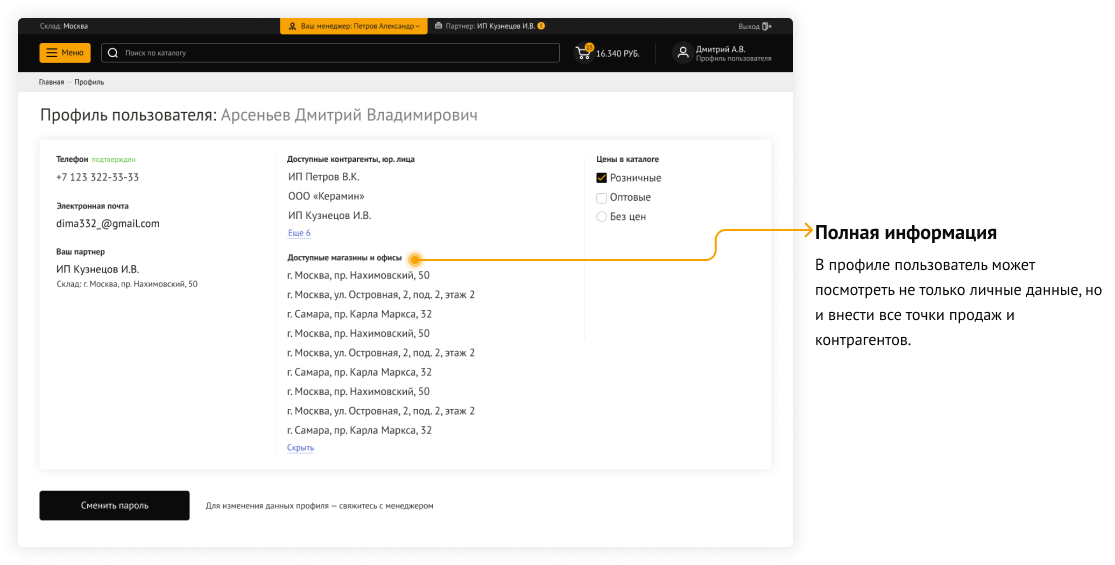Click the partner briefcase icon
The height and width of the screenshot is (565, 1115).
click(x=439, y=26)
